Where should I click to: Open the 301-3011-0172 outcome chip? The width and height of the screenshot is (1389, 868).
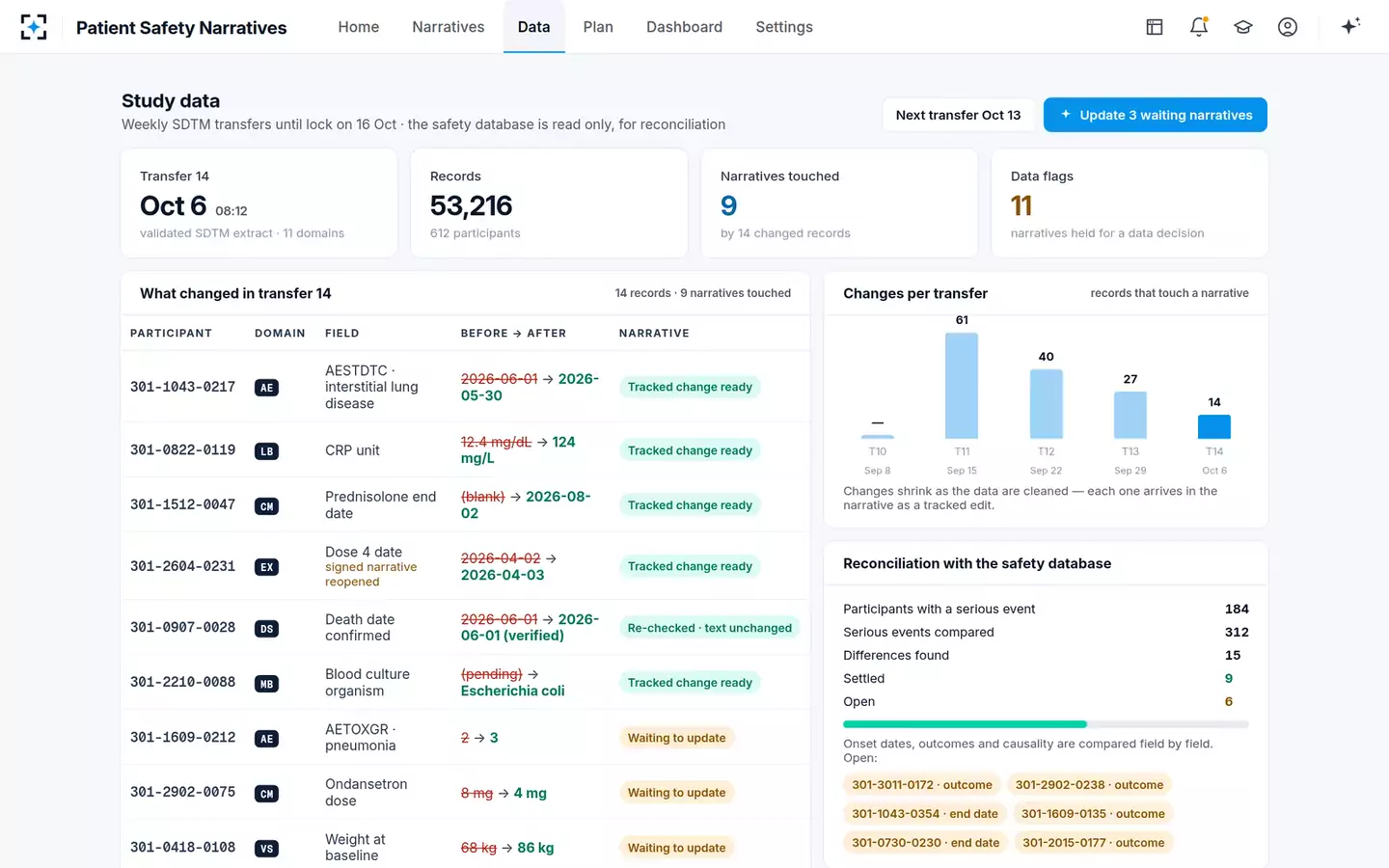pyautogui.click(x=922, y=785)
